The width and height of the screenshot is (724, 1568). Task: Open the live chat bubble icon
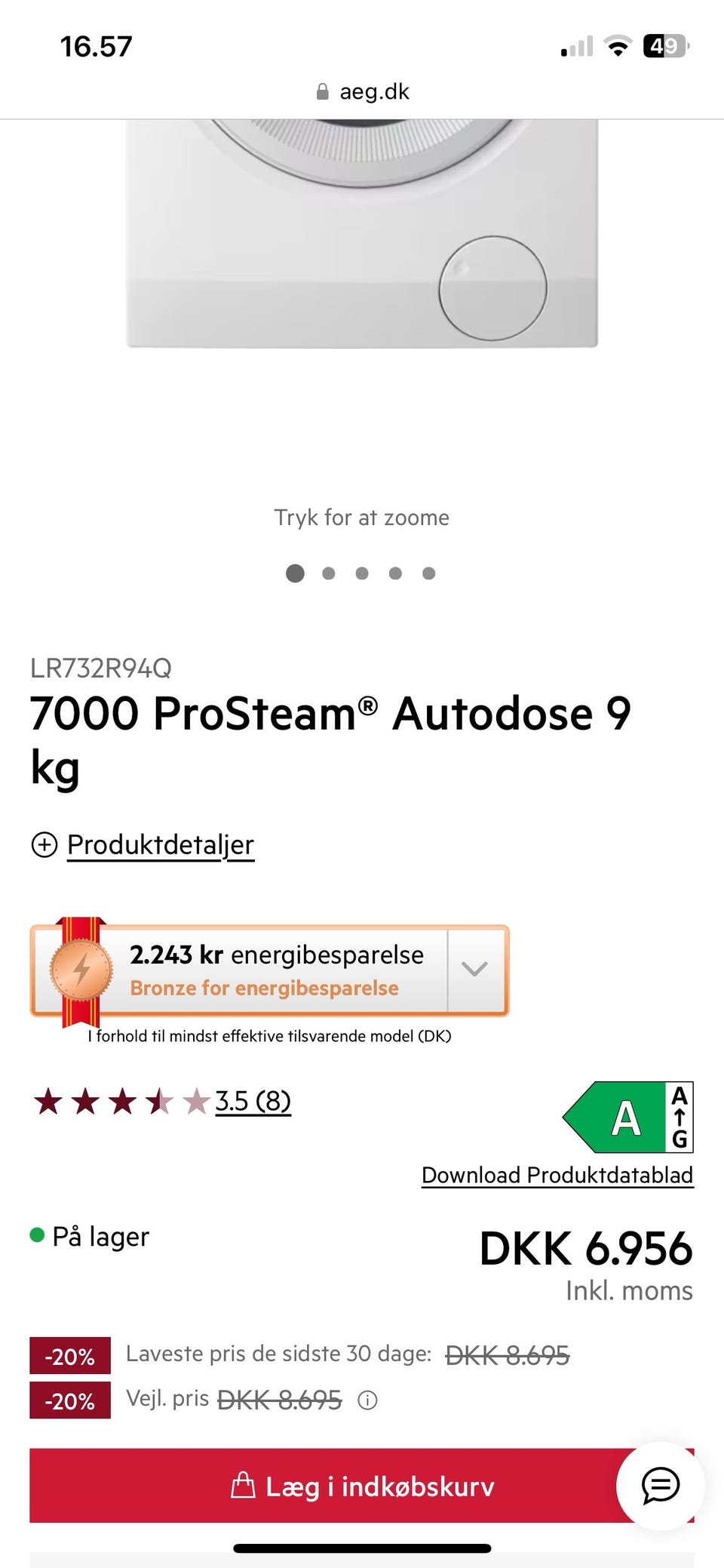pyautogui.click(x=661, y=1486)
